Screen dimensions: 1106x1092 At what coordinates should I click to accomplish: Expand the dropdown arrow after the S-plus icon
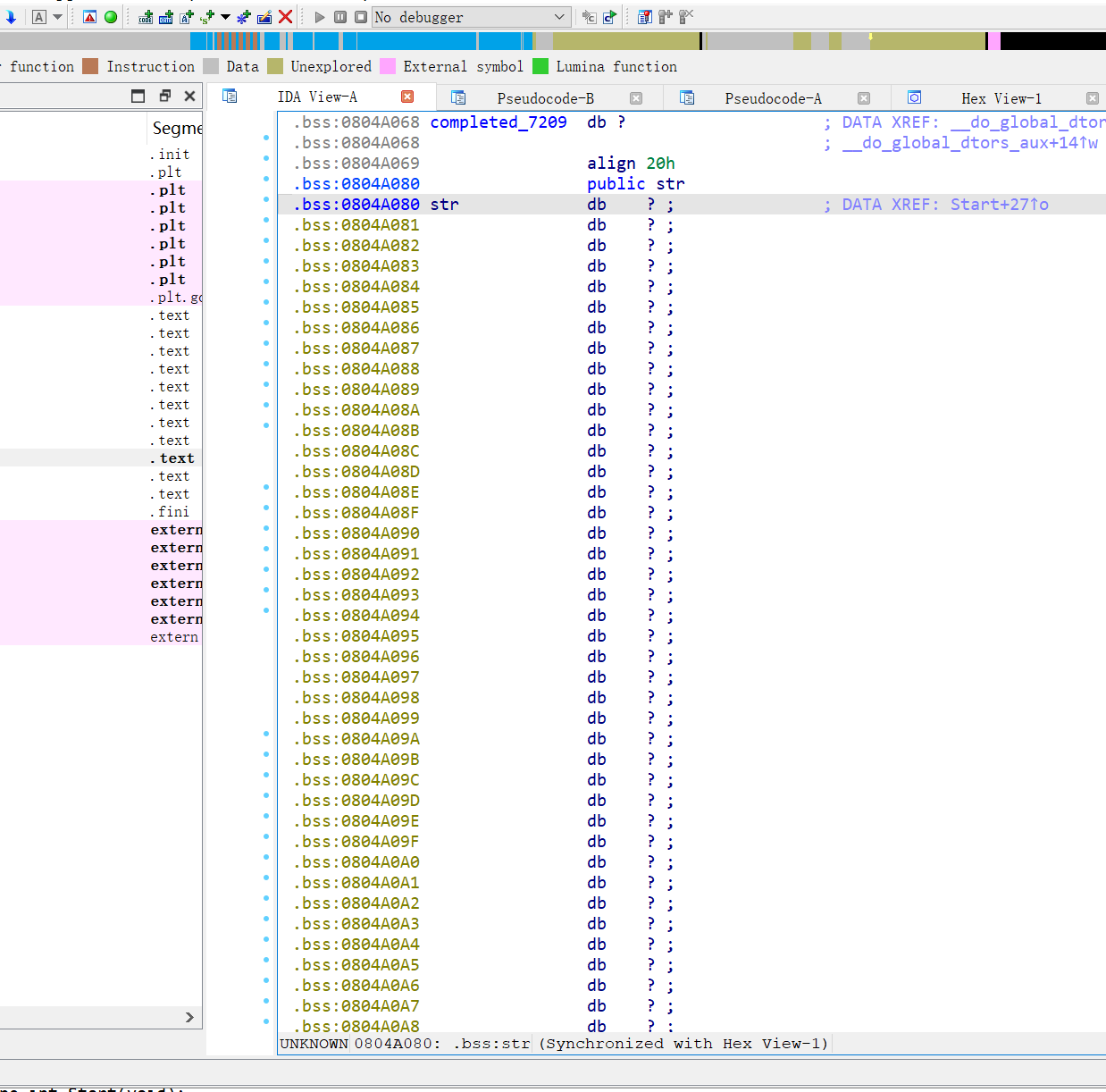[225, 17]
